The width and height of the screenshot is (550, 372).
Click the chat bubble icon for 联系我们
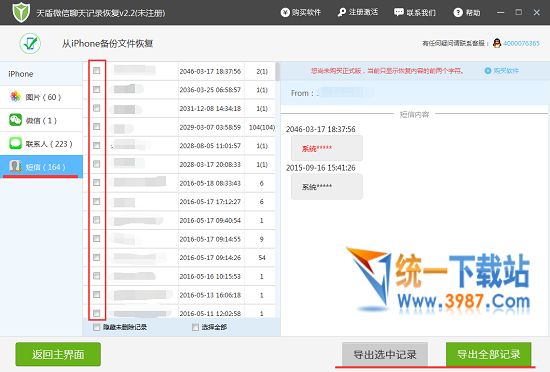click(398, 13)
